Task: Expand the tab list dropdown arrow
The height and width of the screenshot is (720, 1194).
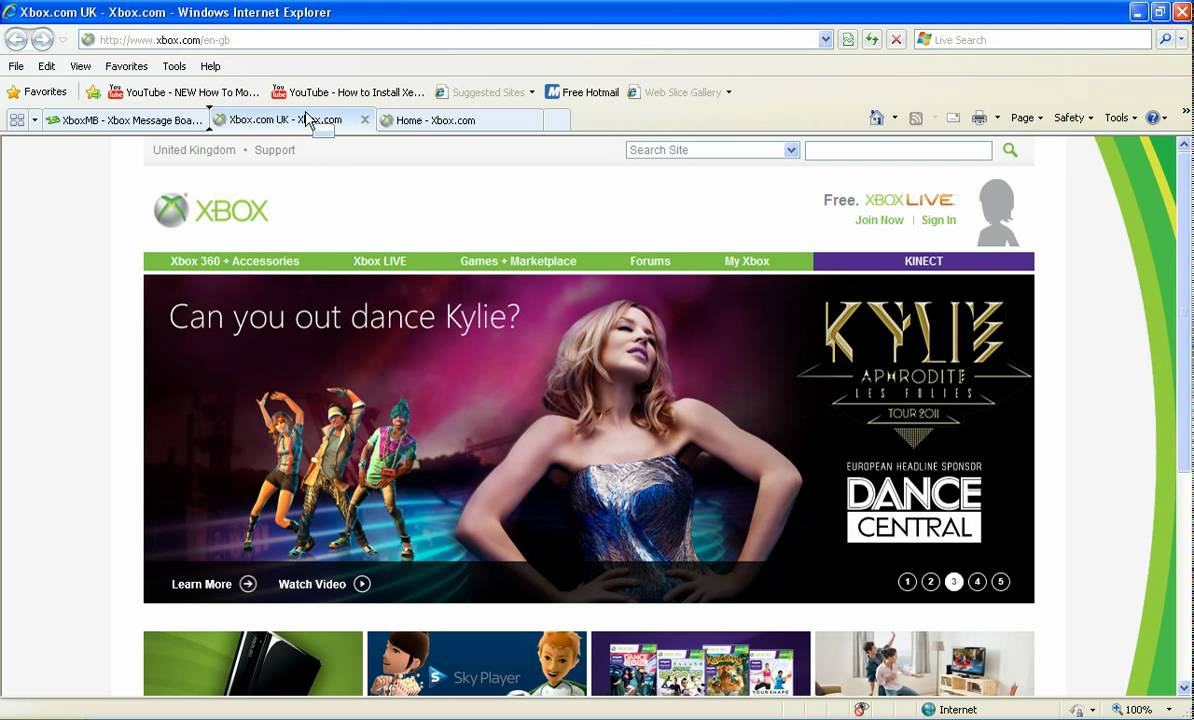Action: pos(34,119)
